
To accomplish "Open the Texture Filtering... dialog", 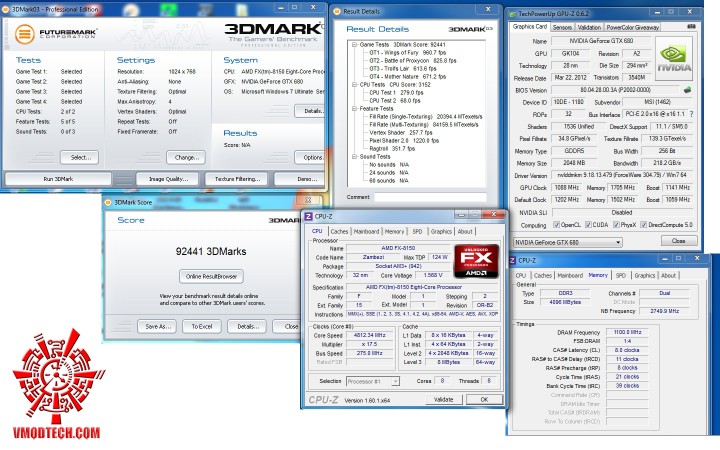I will point(237,179).
